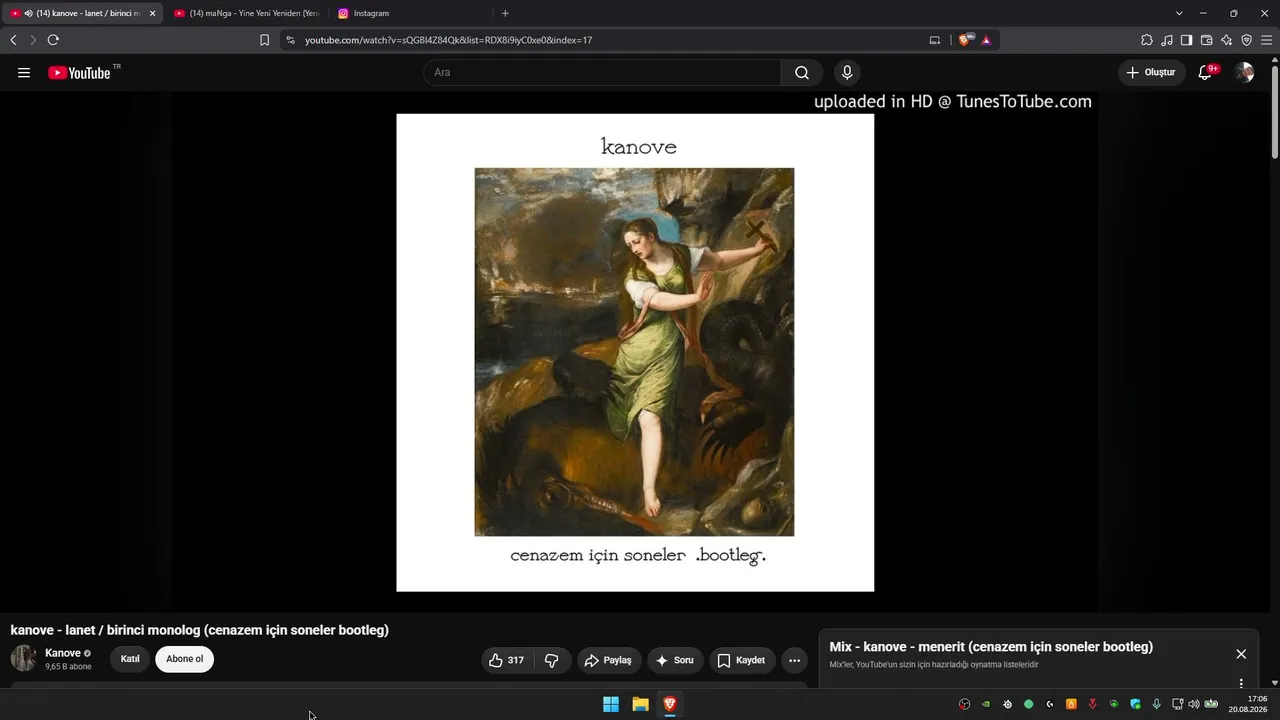Open NVIDIA tray icon
Screen dimensions: 1280x720
point(986,704)
